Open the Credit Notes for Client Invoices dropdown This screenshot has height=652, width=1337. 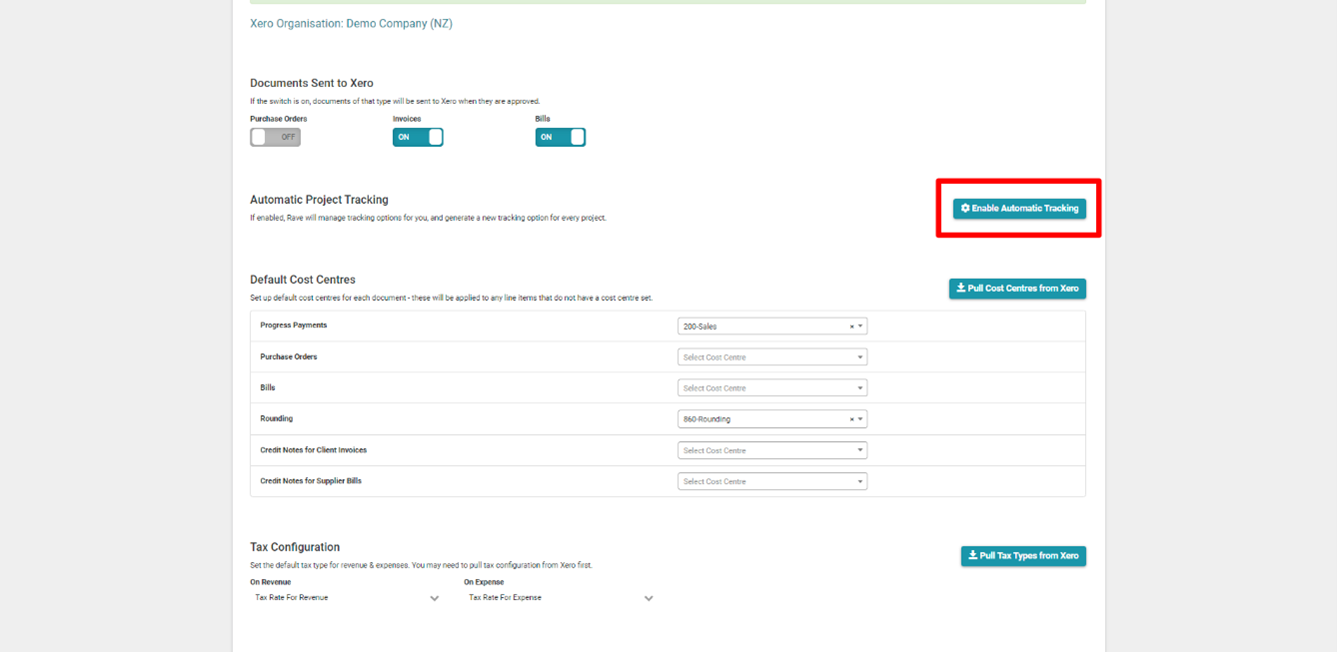pyautogui.click(x=772, y=450)
